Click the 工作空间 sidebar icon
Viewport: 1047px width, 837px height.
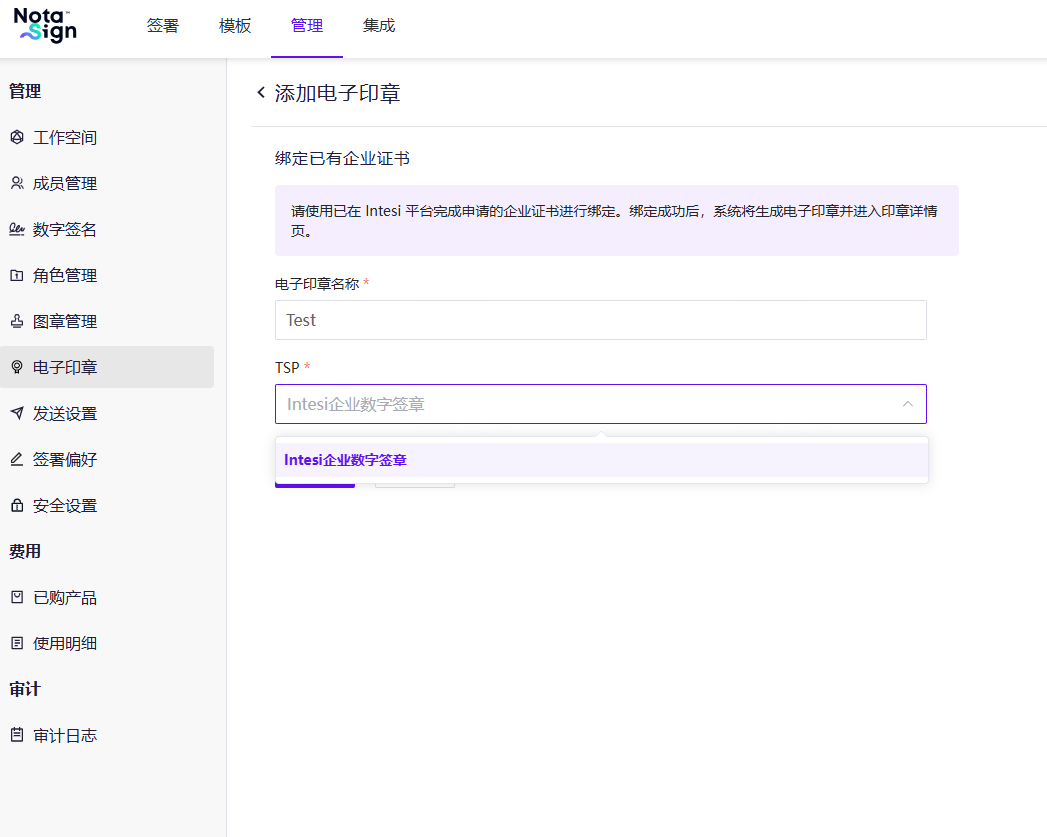coord(17,137)
